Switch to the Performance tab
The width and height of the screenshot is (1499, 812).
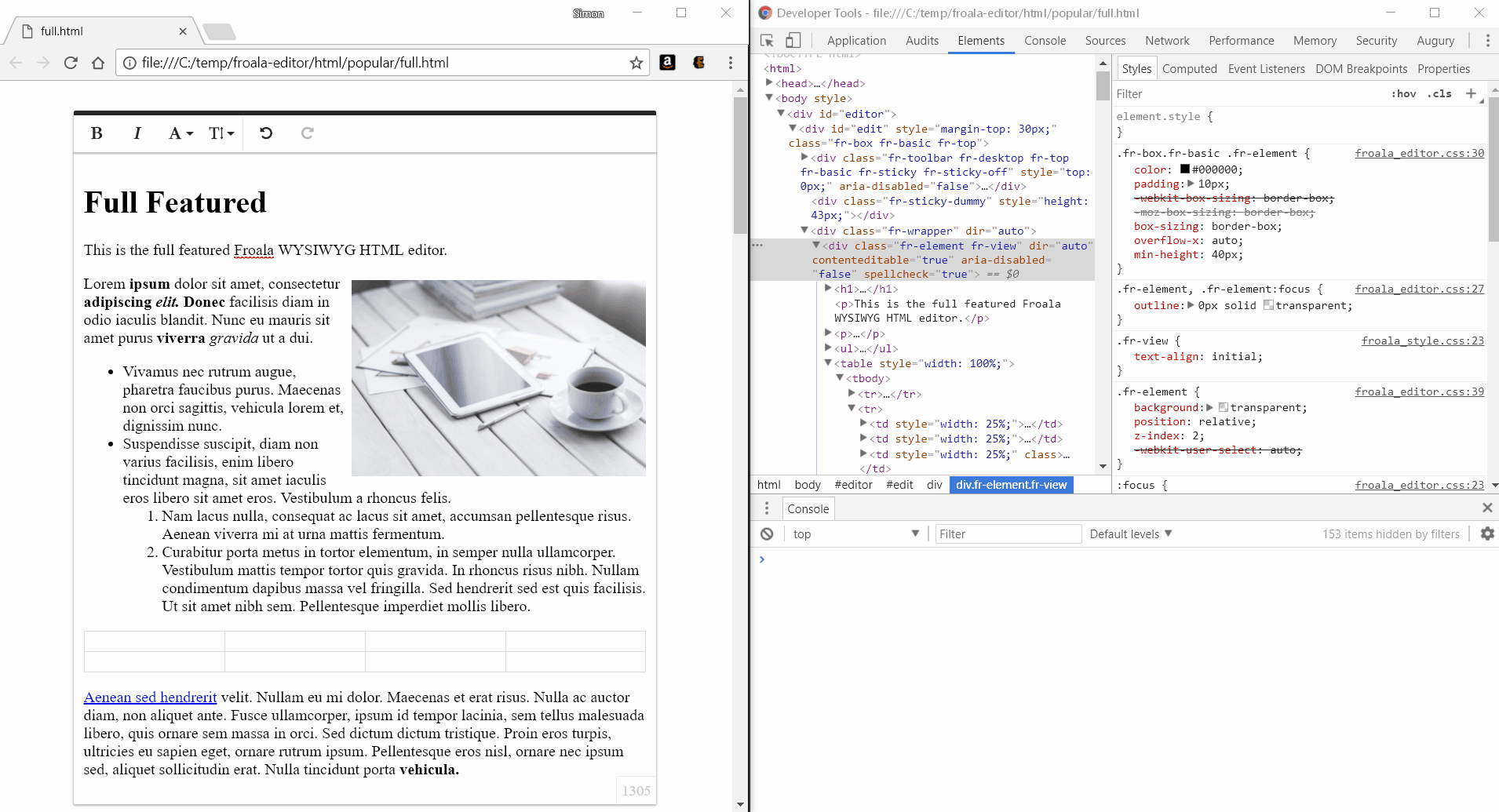(x=1241, y=41)
